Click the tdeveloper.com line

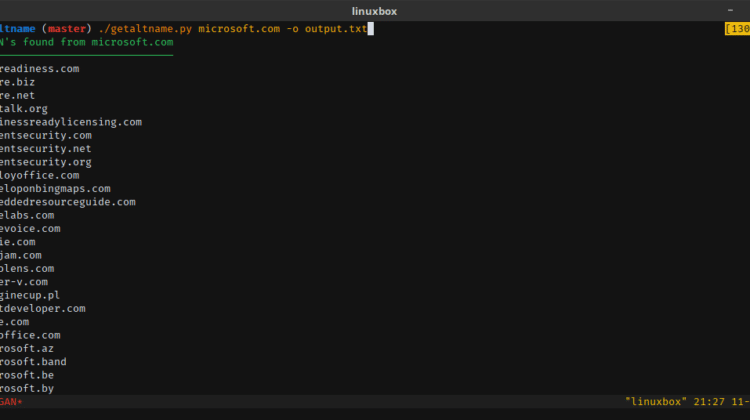(x=43, y=309)
